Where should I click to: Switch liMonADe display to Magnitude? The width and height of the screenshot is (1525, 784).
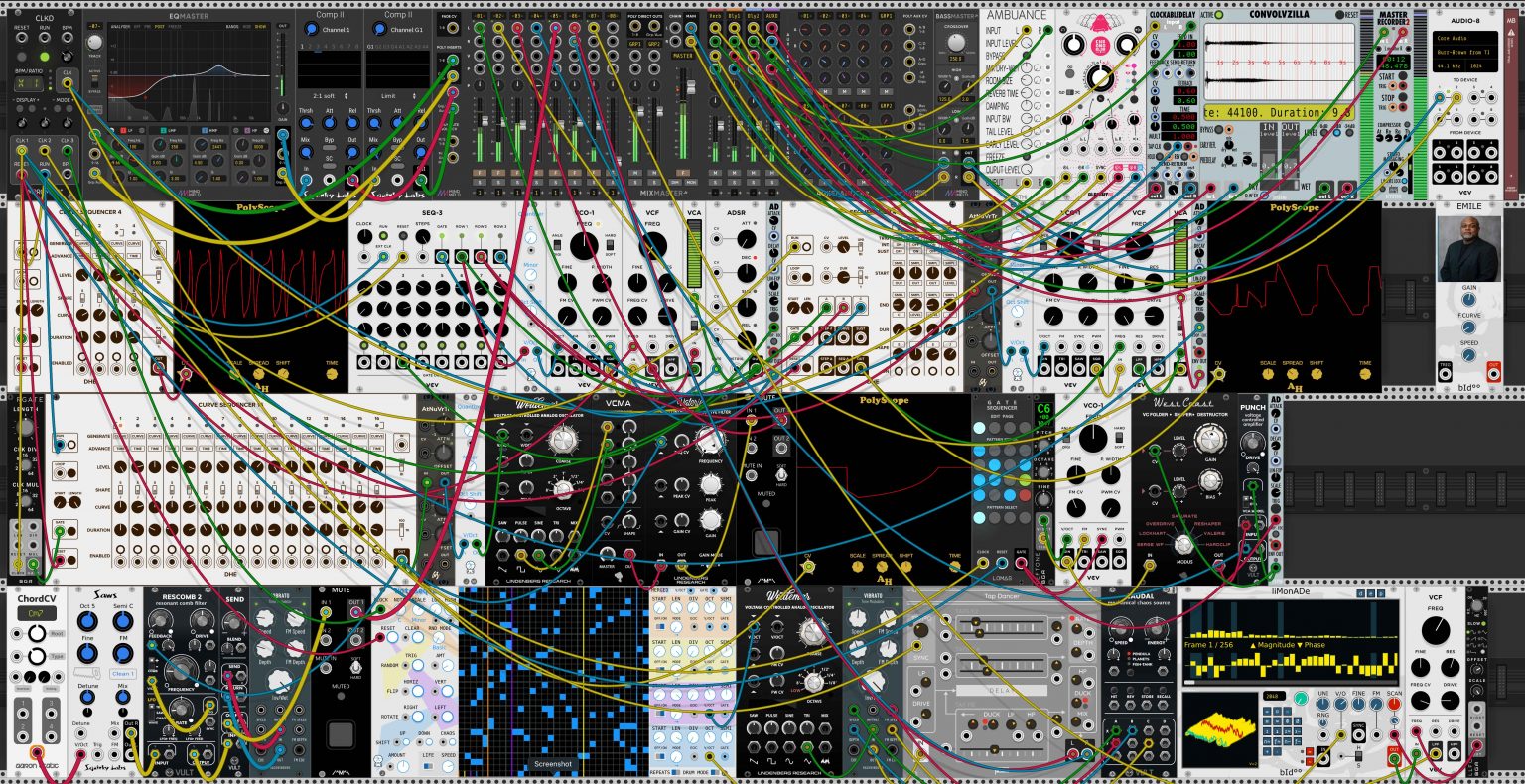(1271, 645)
